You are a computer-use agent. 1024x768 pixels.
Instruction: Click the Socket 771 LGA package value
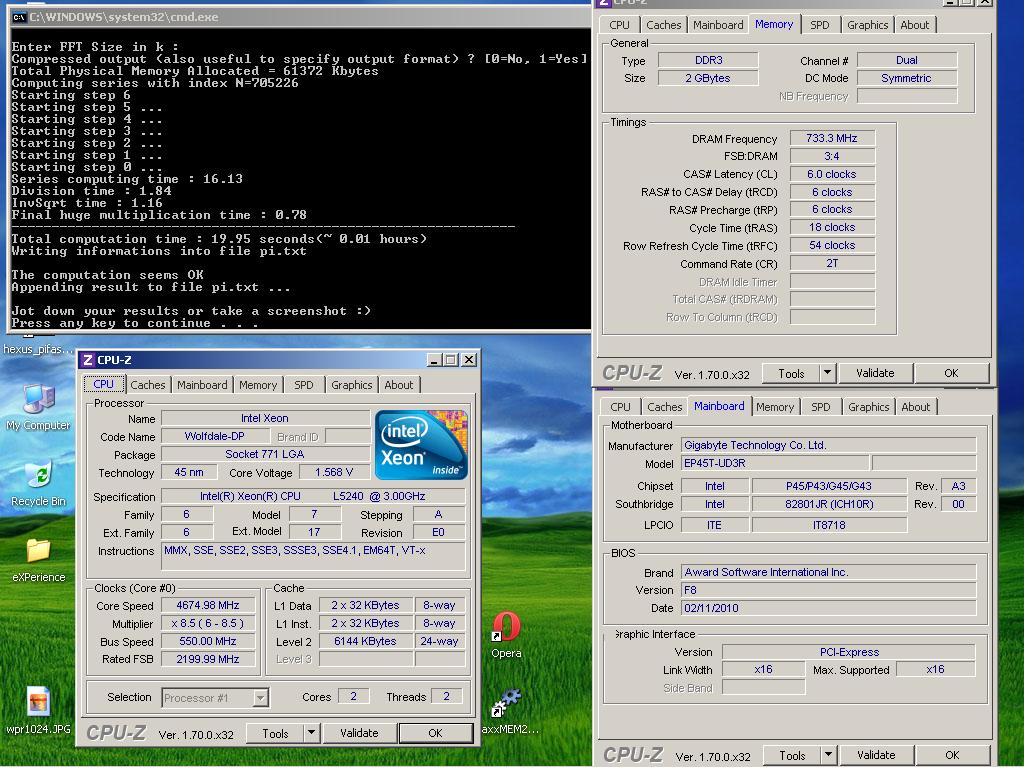coord(265,454)
